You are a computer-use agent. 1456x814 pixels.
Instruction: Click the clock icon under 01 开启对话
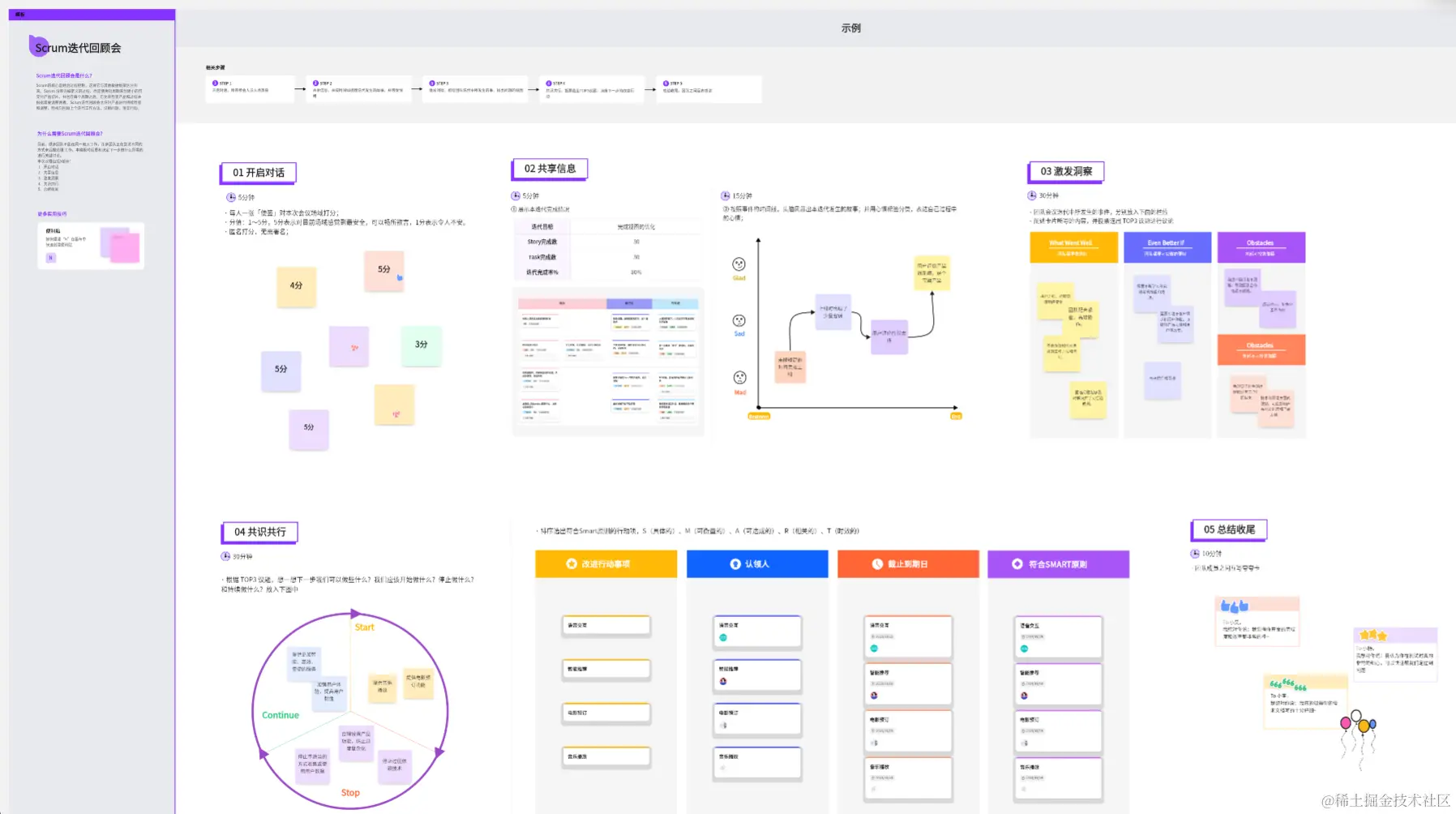tap(231, 197)
